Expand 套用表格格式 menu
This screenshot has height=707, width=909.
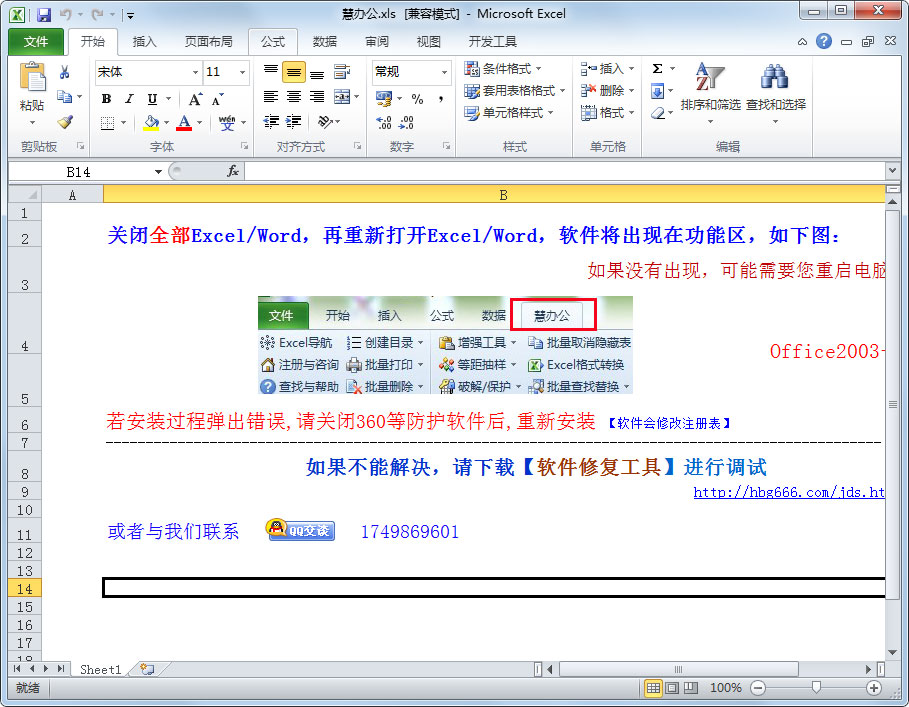(515, 91)
